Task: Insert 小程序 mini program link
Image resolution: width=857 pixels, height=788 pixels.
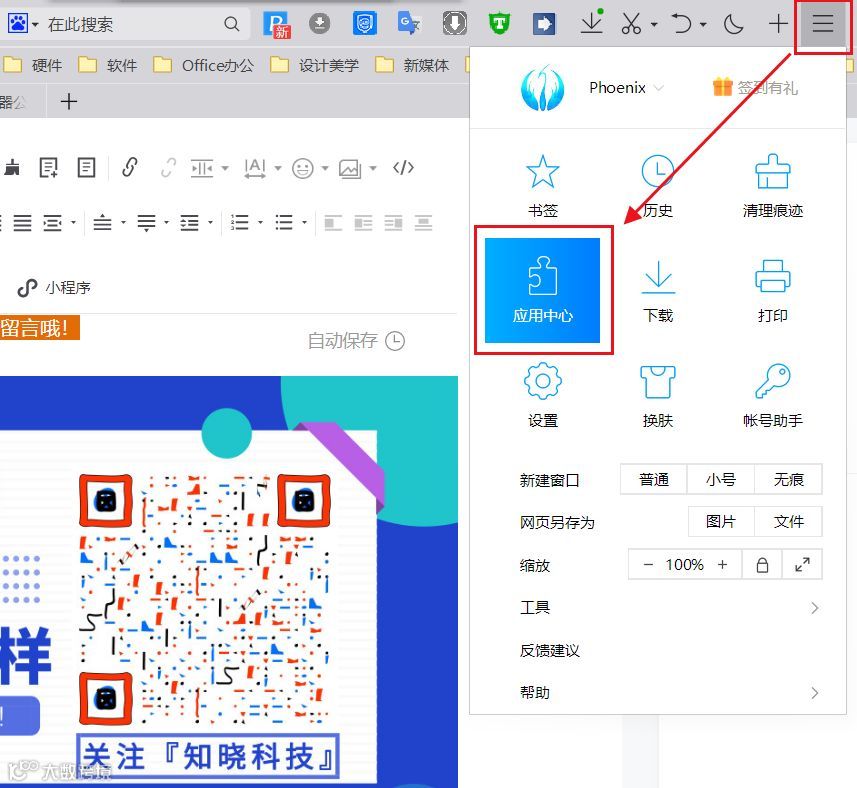Action: tap(54, 287)
